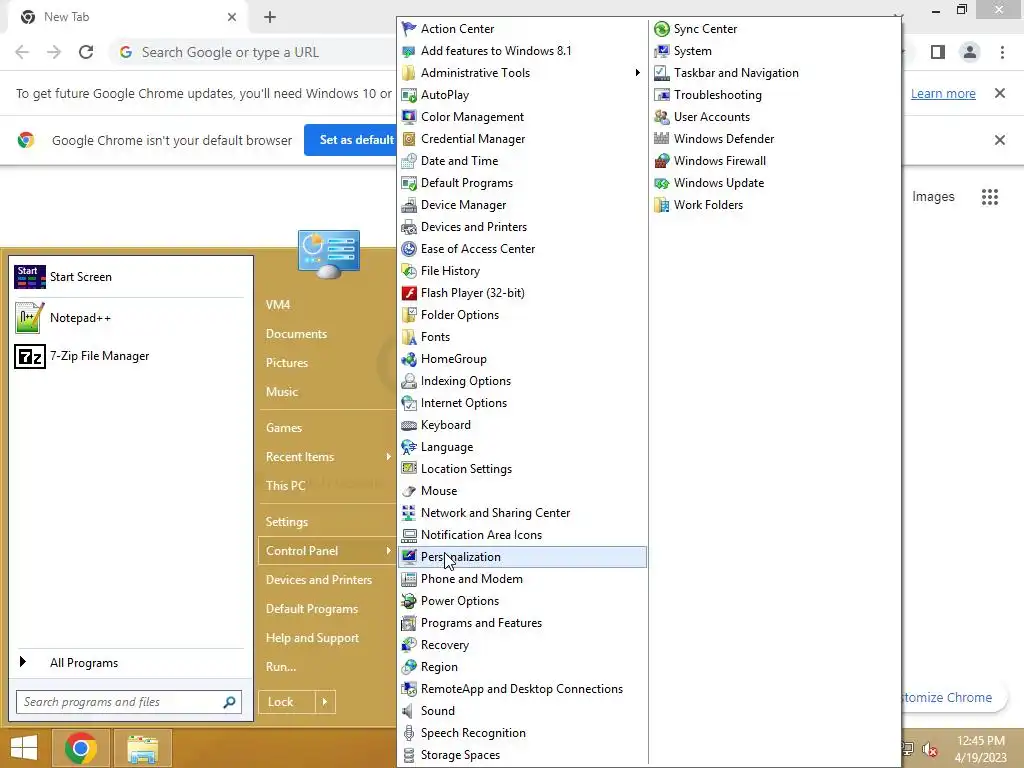This screenshot has width=1024, height=768.
Task: Click the Flash Player red icon
Action: [x=409, y=293]
